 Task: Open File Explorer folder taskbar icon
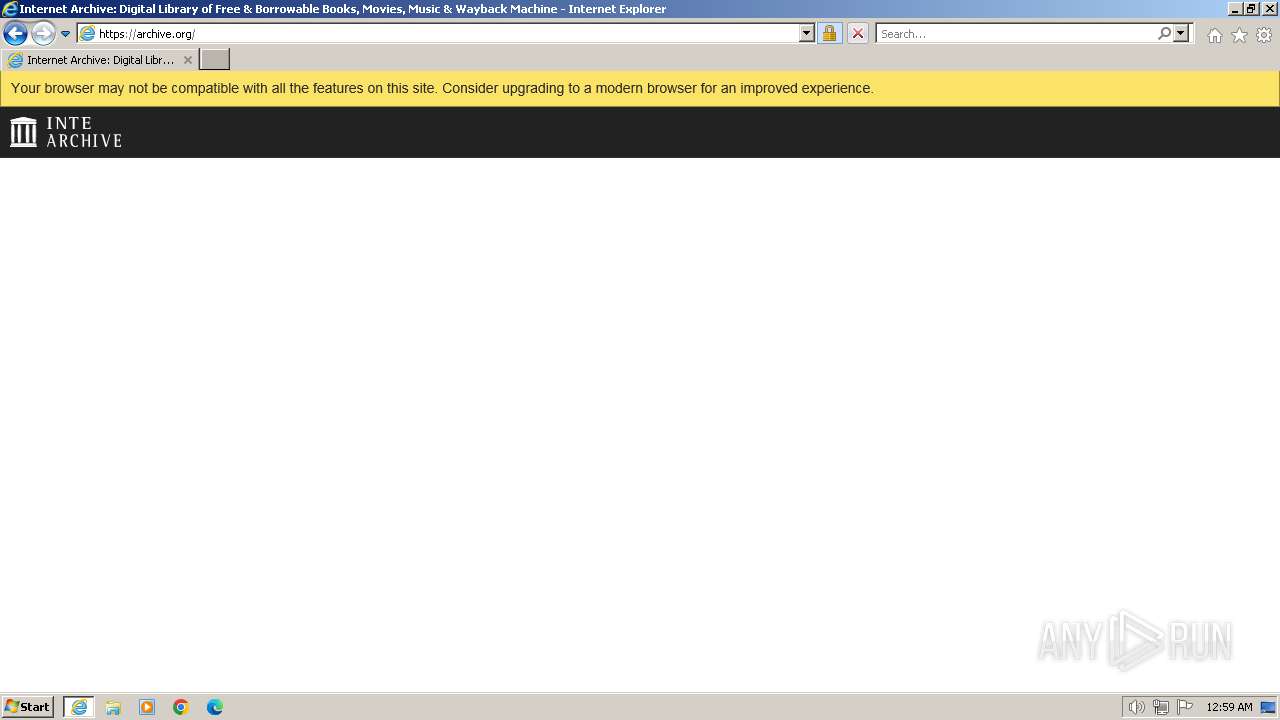113,707
